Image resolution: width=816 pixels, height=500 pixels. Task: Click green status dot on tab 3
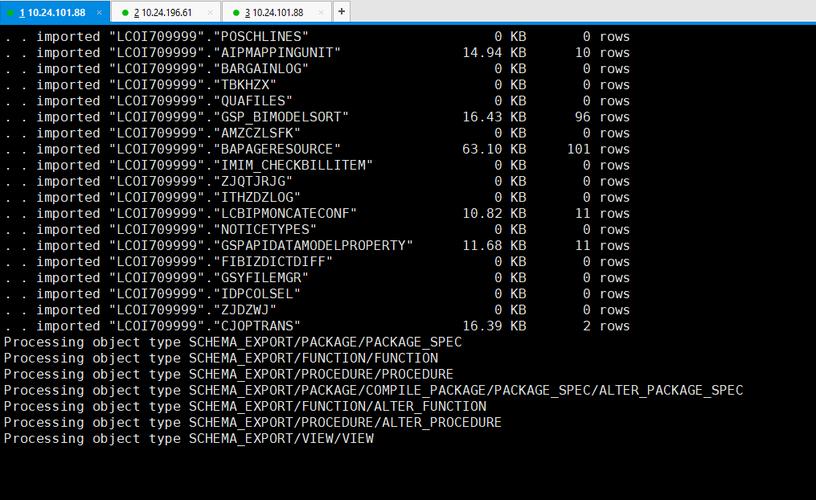click(x=236, y=13)
